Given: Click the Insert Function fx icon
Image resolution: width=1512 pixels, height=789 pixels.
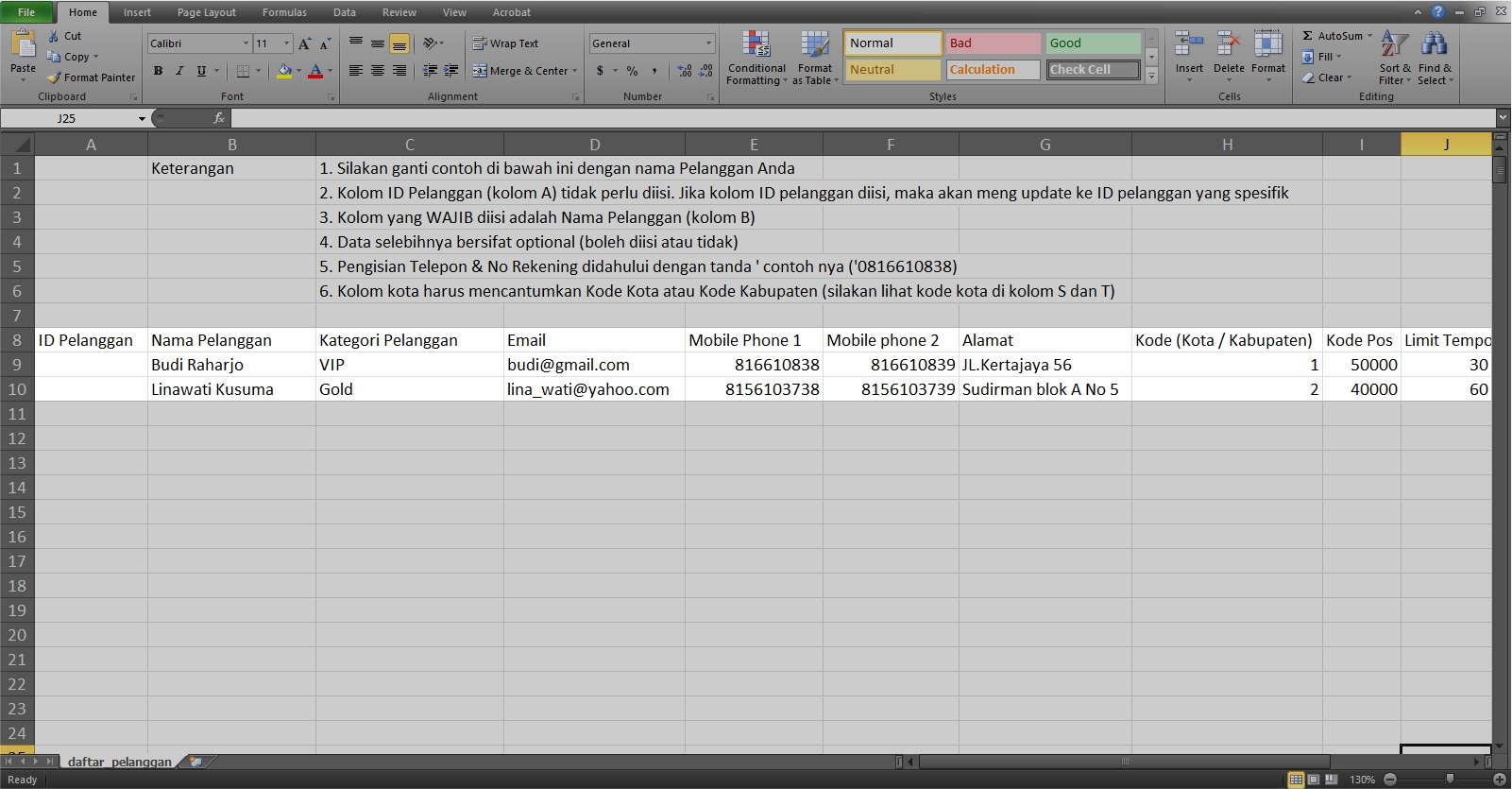Looking at the screenshot, I should pyautogui.click(x=218, y=118).
